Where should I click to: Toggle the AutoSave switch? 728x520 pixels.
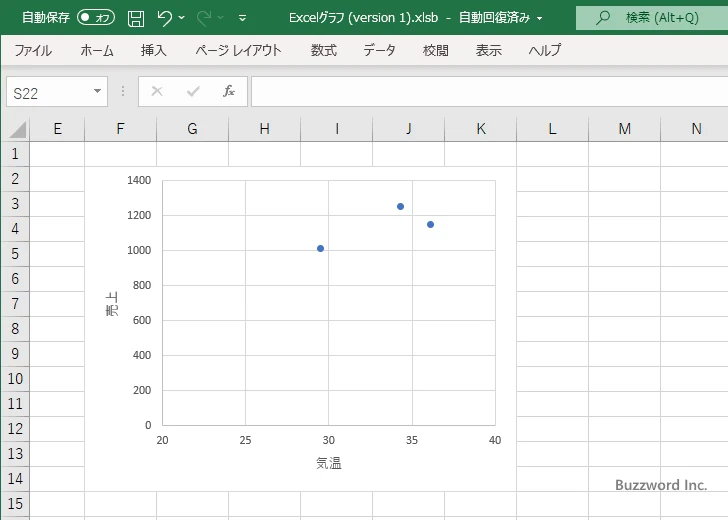(x=96, y=18)
